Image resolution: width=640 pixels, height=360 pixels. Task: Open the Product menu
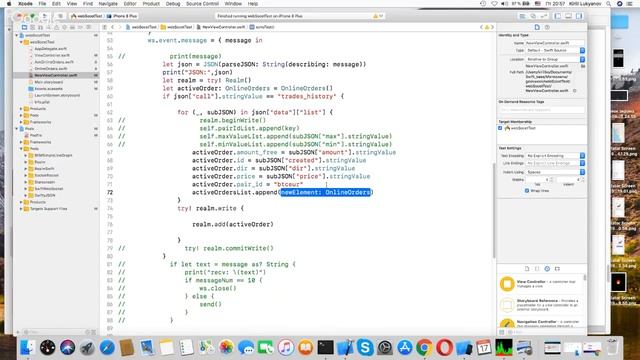coord(151,4)
